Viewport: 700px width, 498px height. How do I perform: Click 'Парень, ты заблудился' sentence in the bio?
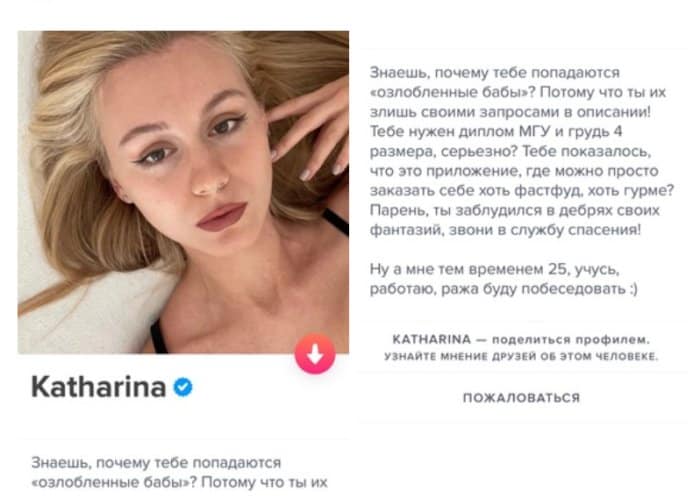tap(451, 211)
